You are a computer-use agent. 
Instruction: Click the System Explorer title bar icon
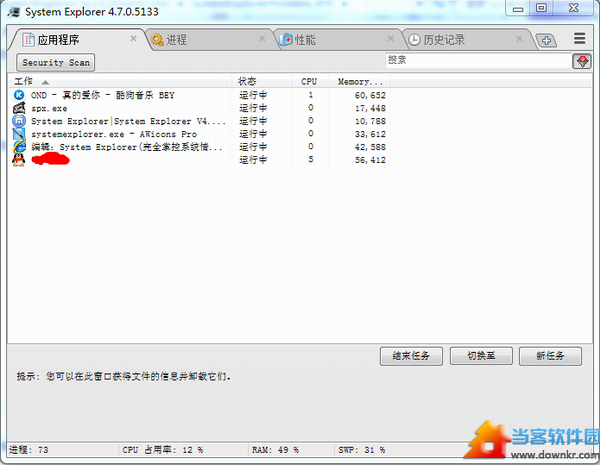point(14,12)
